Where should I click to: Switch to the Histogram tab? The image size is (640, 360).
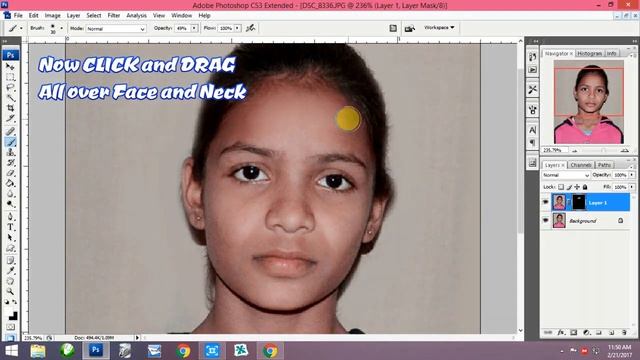(590, 53)
